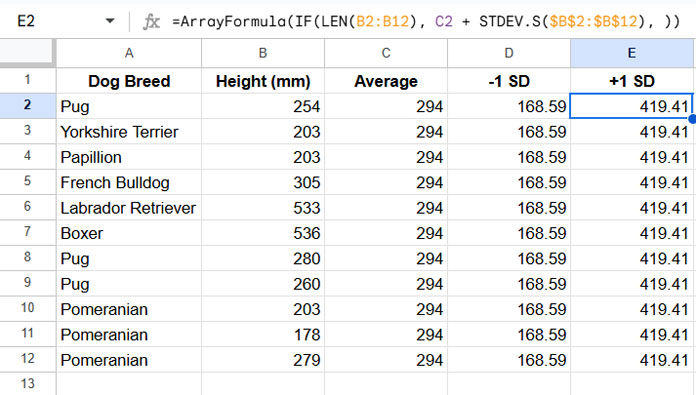Screen dimensions: 696x395
Task: Click the Height (mm) header cell
Action: [x=263, y=81]
